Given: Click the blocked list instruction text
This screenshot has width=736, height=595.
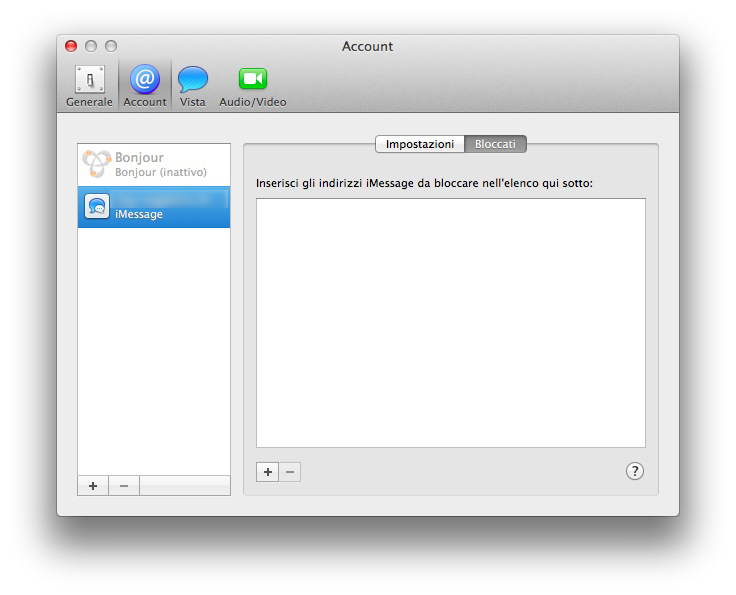Looking at the screenshot, I should 424,183.
